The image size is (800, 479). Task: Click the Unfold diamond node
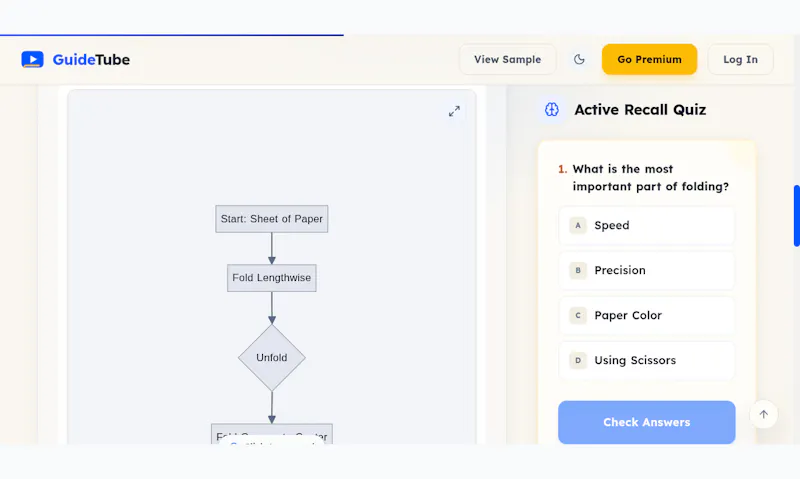tap(271, 358)
